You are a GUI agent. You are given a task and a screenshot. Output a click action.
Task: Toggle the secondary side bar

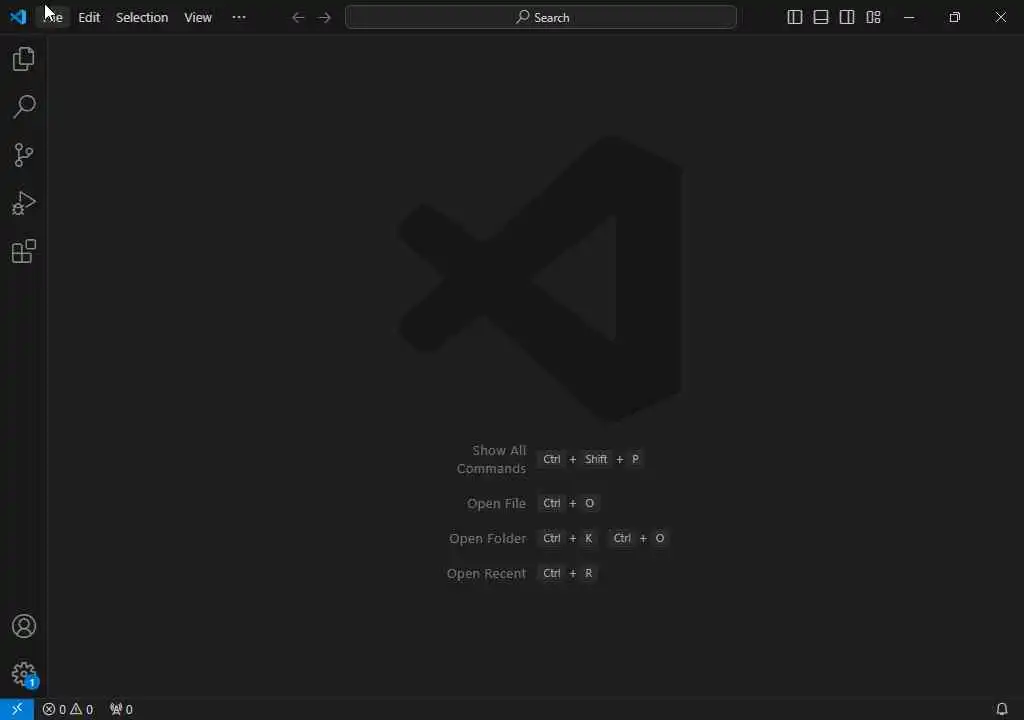(x=847, y=18)
